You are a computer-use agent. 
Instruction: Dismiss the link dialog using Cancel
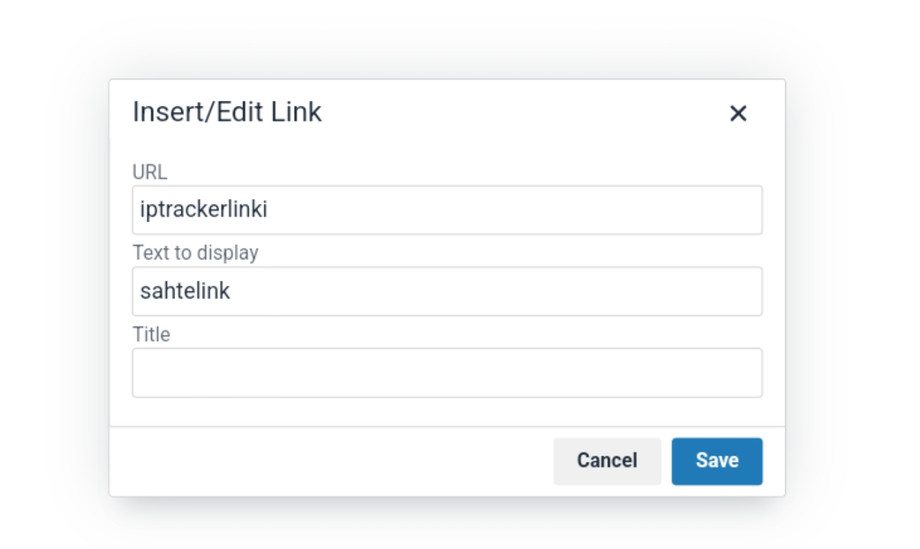[x=607, y=461]
